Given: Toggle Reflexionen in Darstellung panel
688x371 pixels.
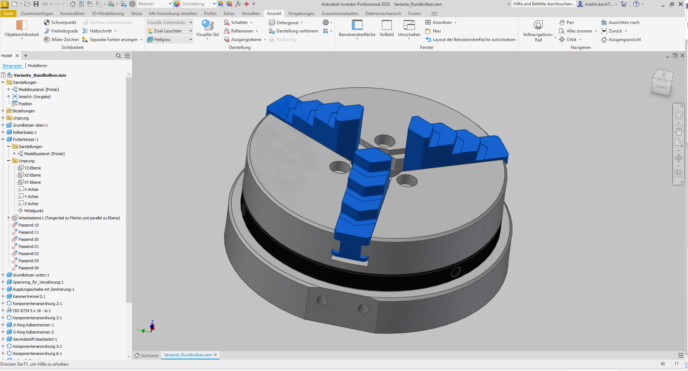Looking at the screenshot, I should (240, 31).
